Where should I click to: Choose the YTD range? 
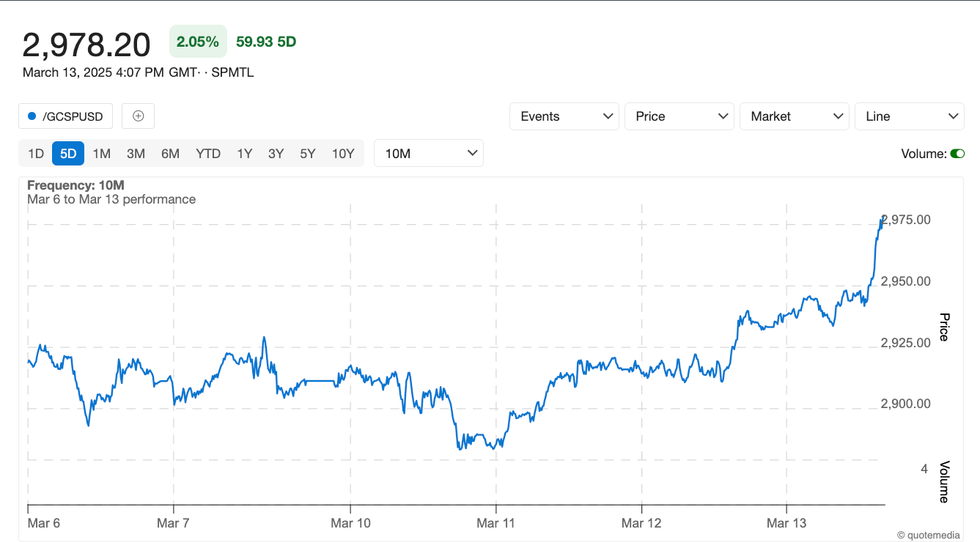[x=208, y=153]
